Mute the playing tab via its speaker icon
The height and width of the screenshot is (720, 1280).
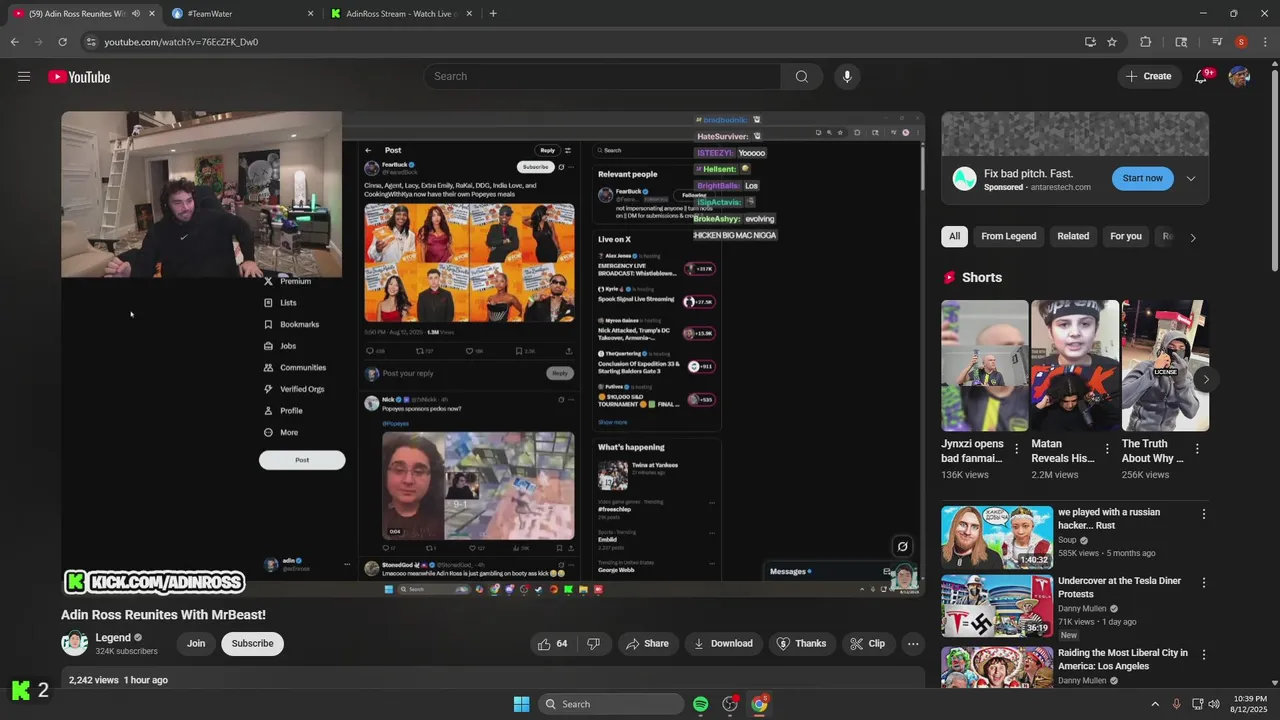tap(136, 14)
